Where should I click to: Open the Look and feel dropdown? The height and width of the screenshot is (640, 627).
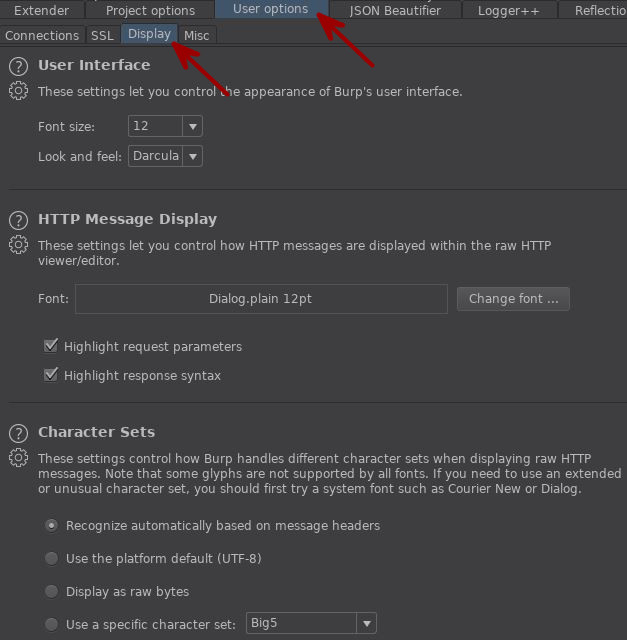(165, 156)
